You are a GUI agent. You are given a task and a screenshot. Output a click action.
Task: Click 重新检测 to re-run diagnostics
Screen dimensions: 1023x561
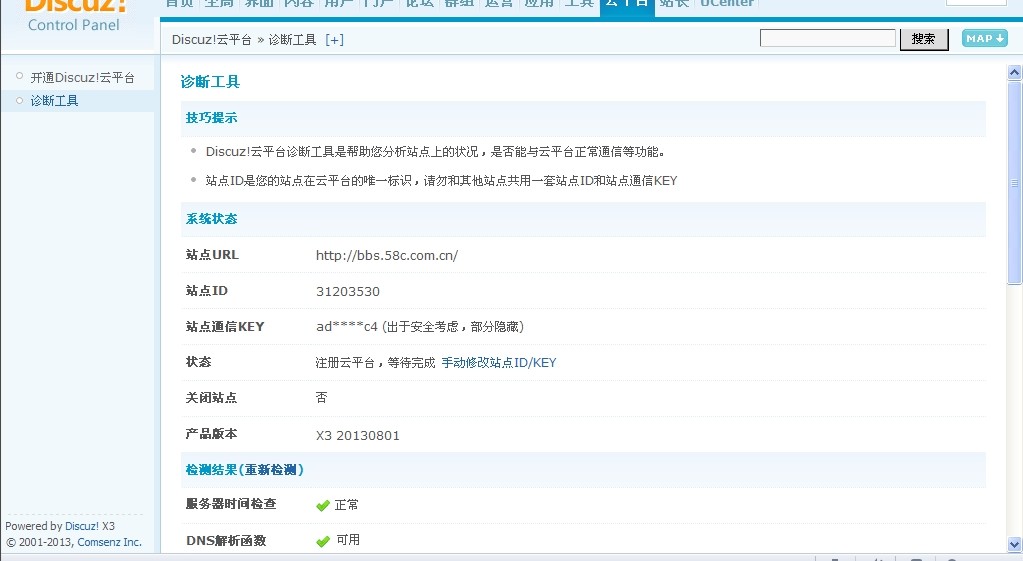pos(271,470)
